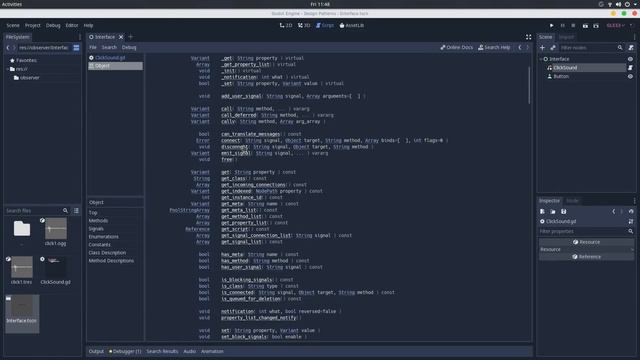
Task: Open the Search Results panel
Action: pos(162,351)
